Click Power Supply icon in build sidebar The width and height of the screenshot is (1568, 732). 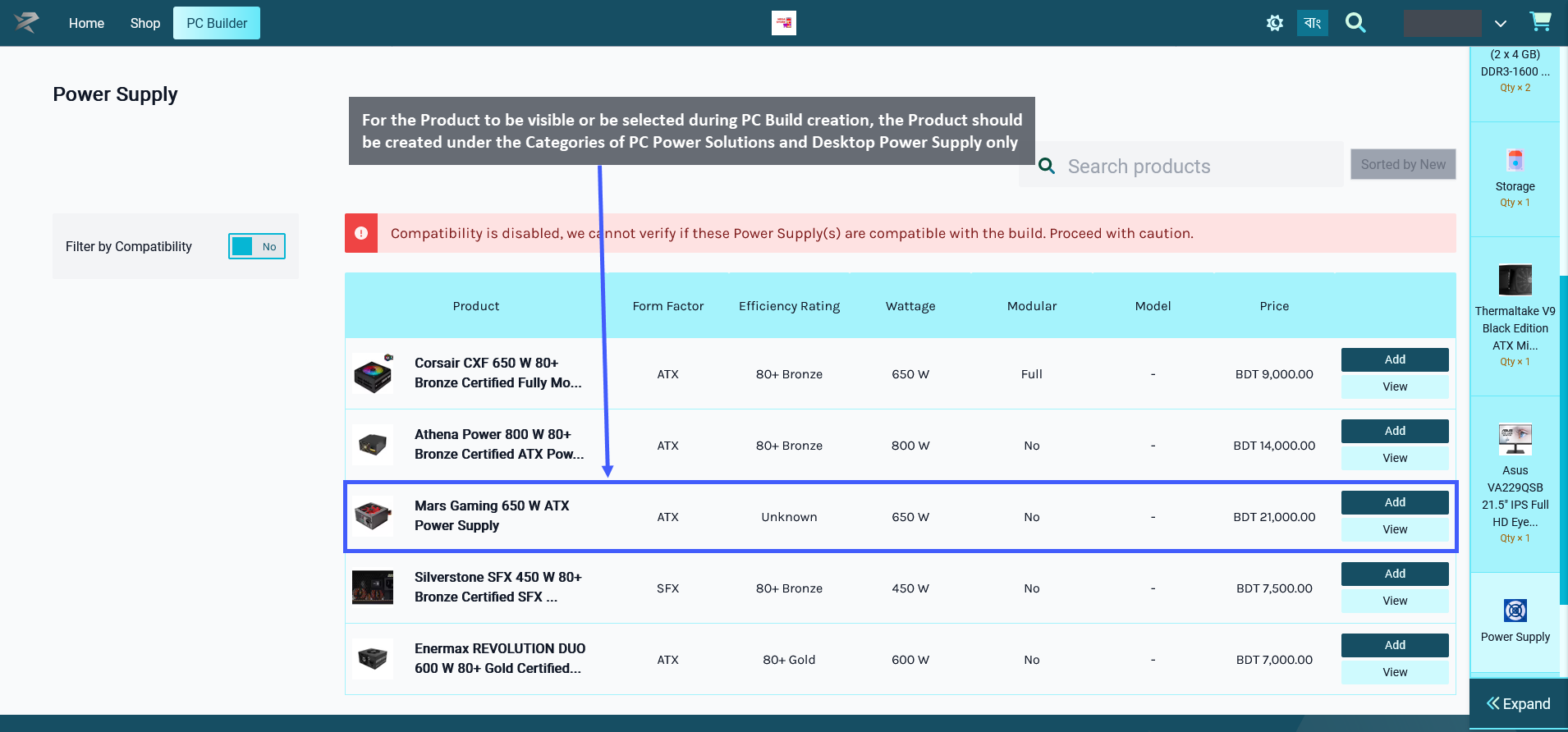click(1515, 611)
